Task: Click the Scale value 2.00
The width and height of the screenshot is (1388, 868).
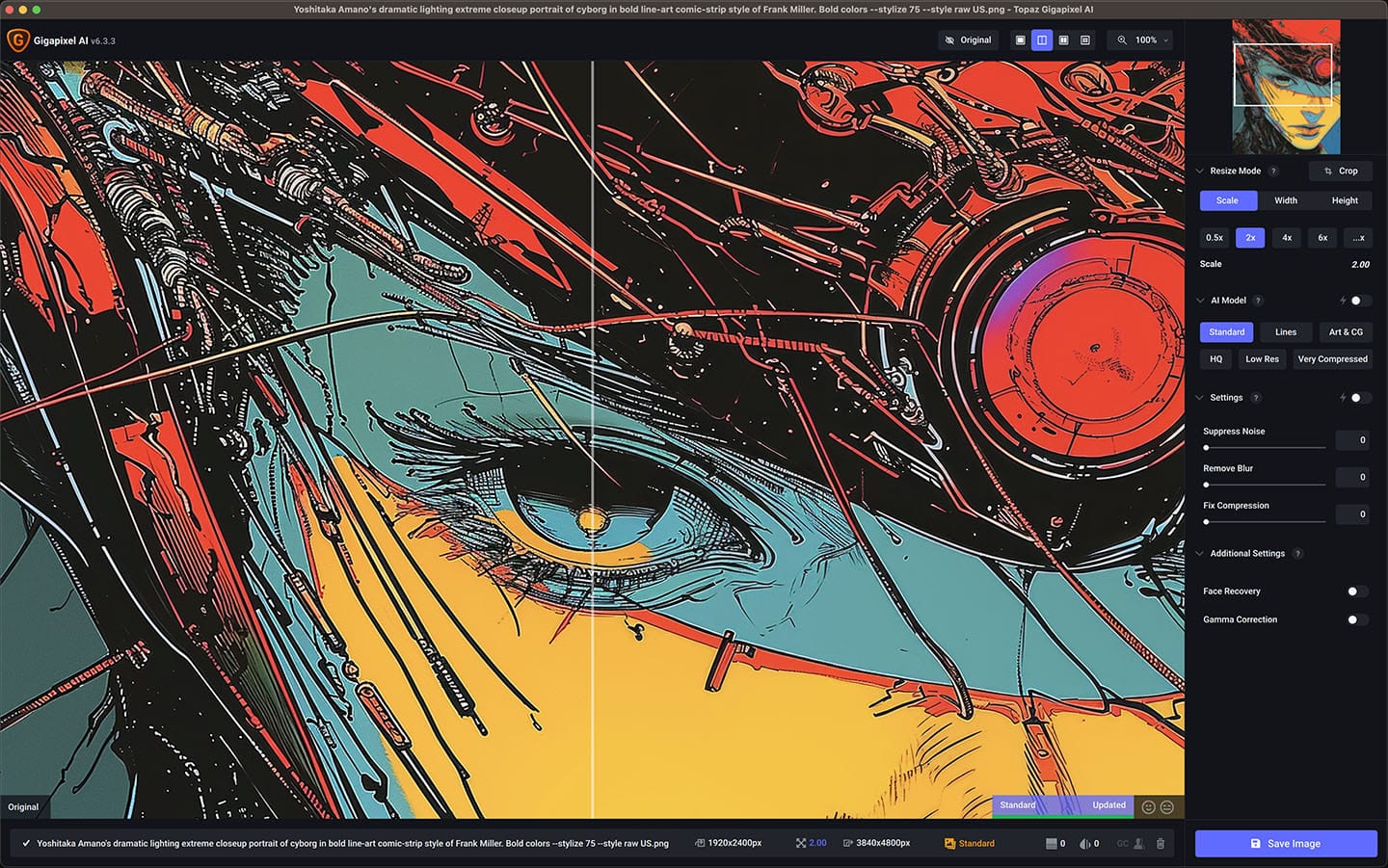Action: (1360, 265)
